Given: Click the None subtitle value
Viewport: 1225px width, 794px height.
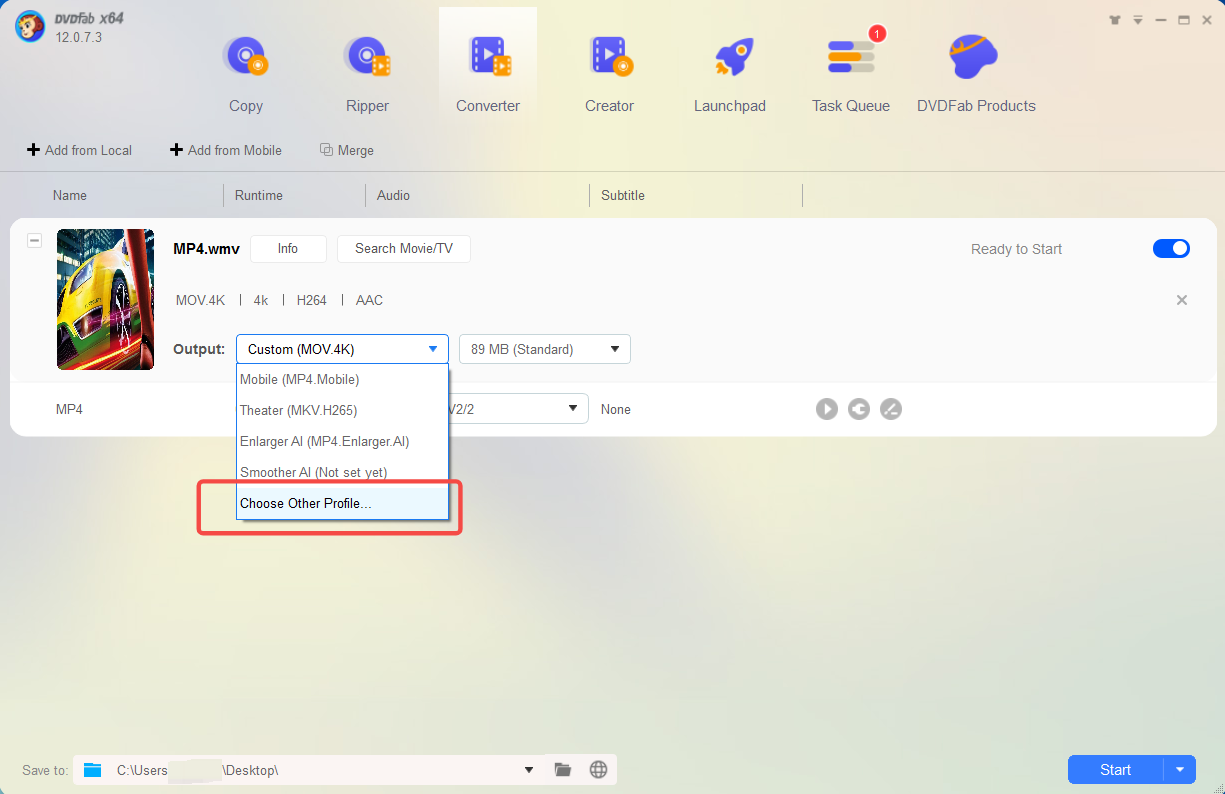Looking at the screenshot, I should coord(616,409).
